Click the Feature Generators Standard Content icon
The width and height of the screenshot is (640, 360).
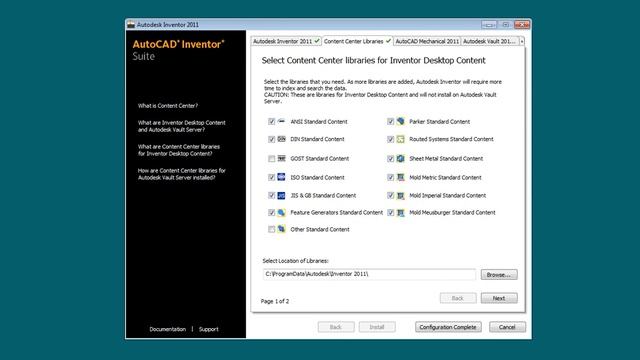(x=281, y=213)
